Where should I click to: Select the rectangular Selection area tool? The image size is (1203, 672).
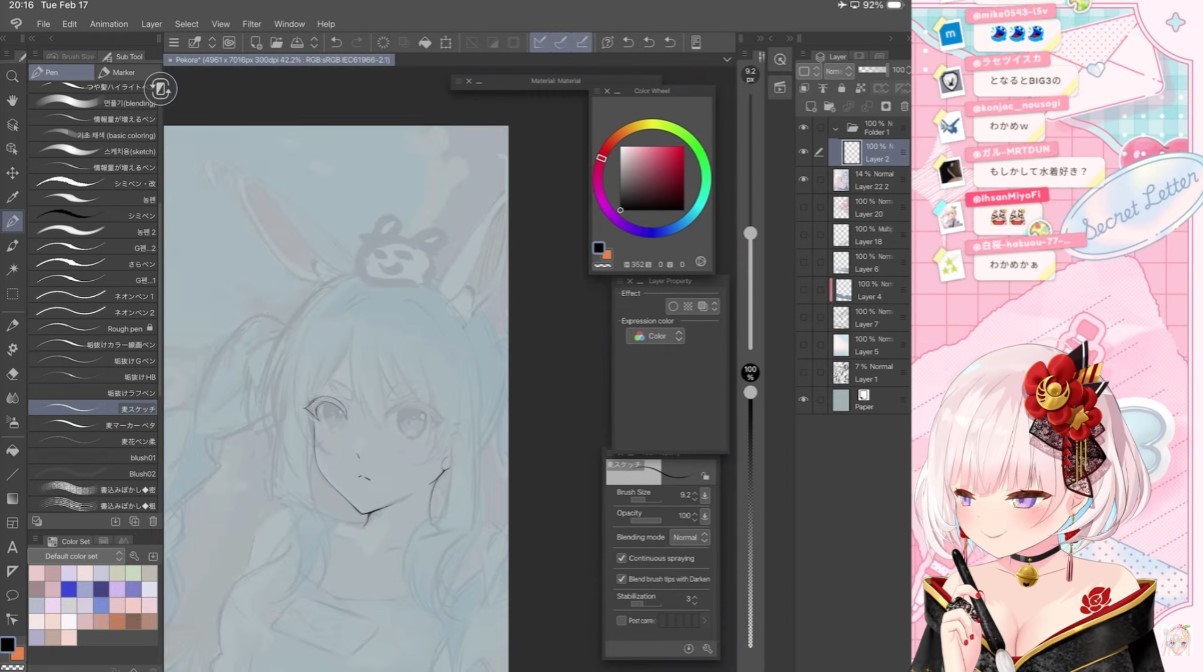point(12,294)
